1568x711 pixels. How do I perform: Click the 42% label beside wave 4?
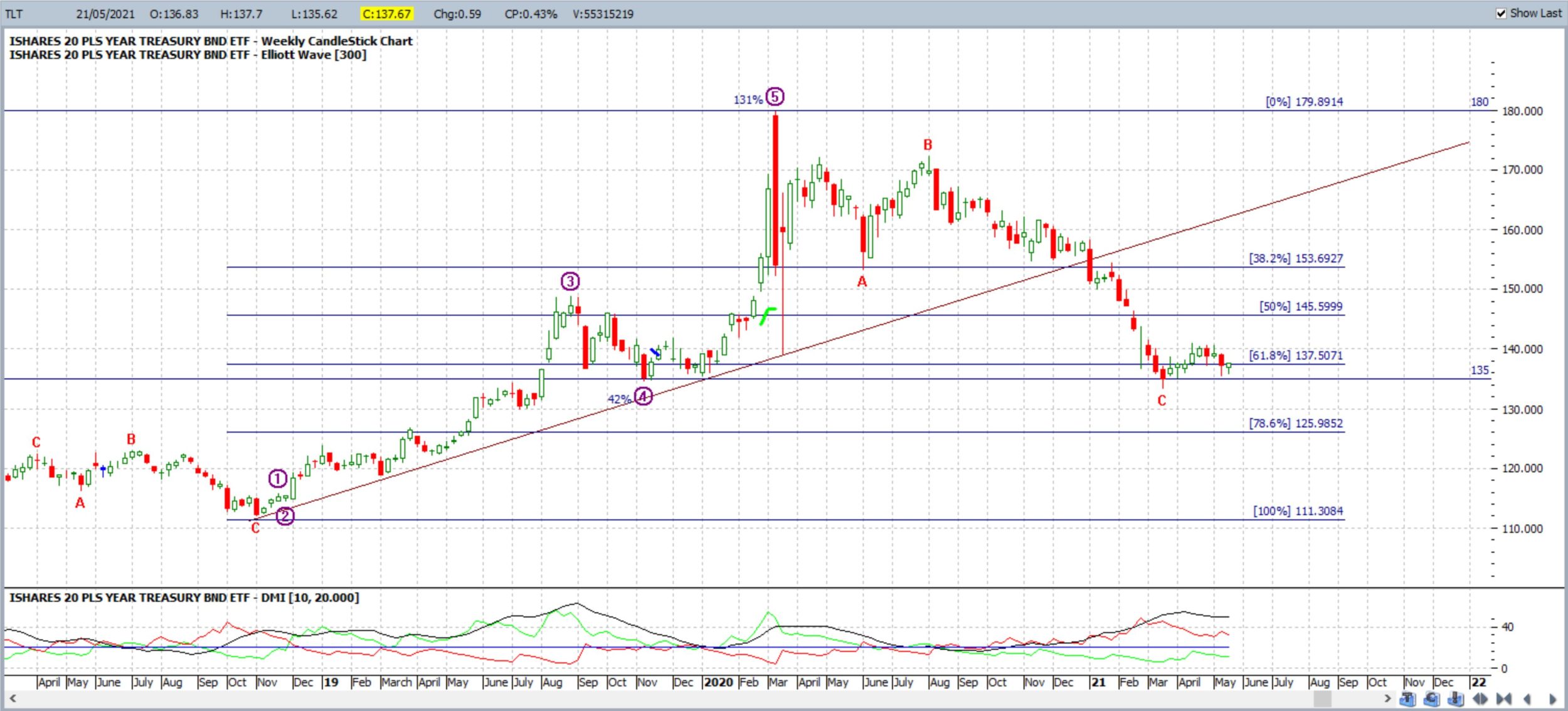pyautogui.click(x=618, y=399)
